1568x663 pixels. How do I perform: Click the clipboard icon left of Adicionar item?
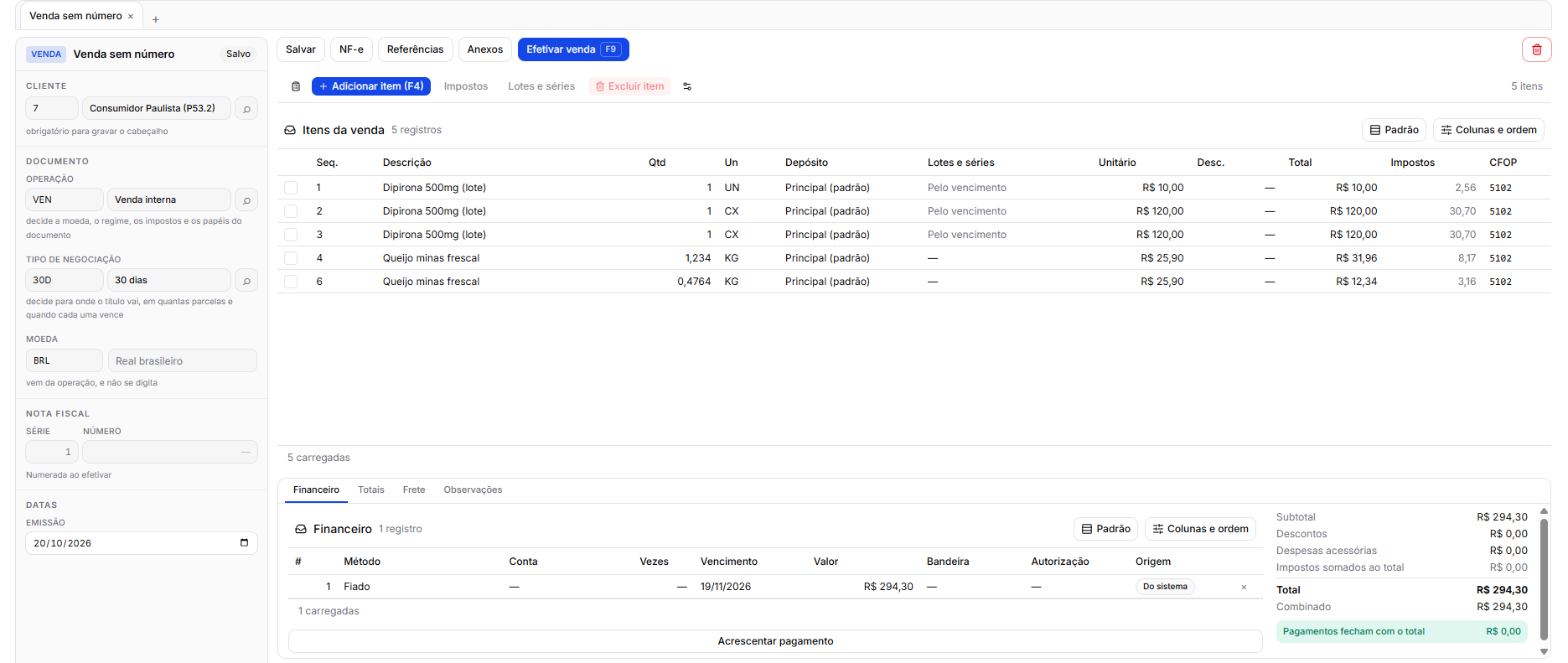(296, 86)
